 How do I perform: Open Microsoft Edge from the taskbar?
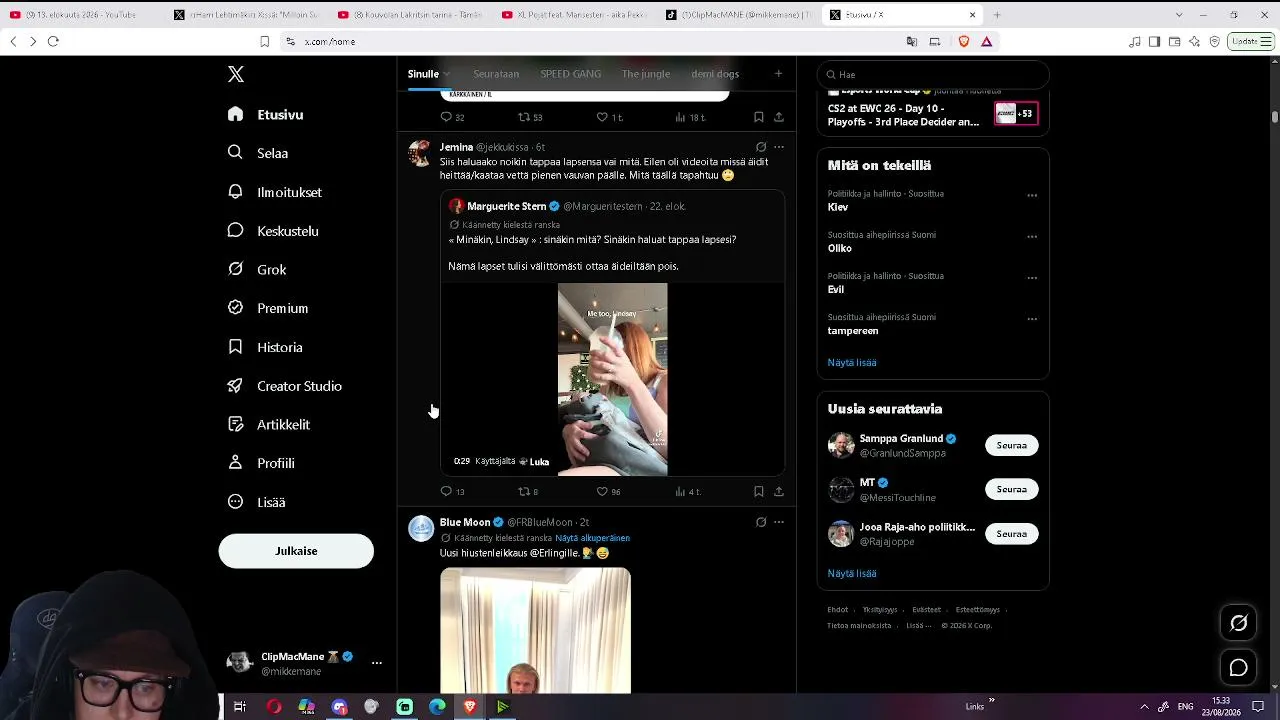(437, 707)
